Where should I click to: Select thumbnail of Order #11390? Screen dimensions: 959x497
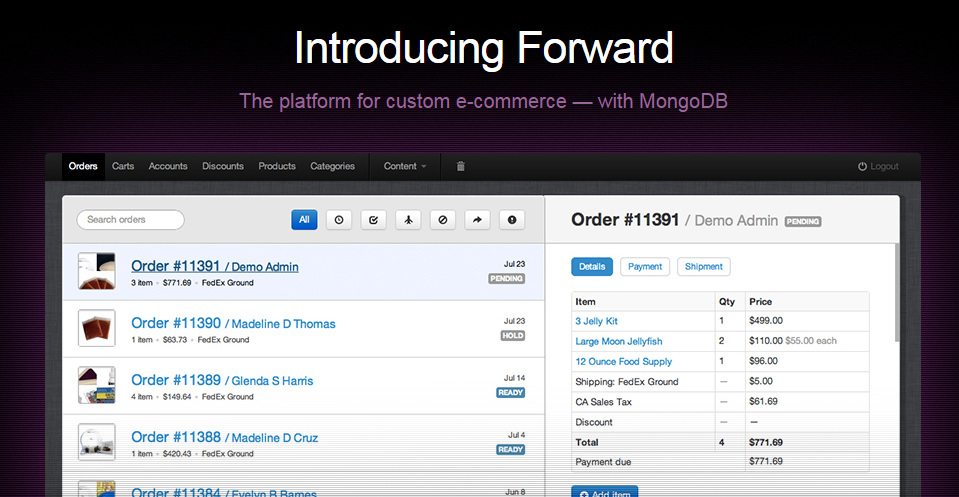97,328
